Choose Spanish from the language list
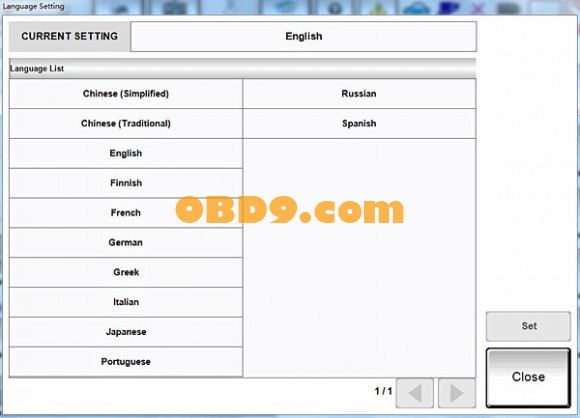The height and width of the screenshot is (418, 580). tap(359, 124)
